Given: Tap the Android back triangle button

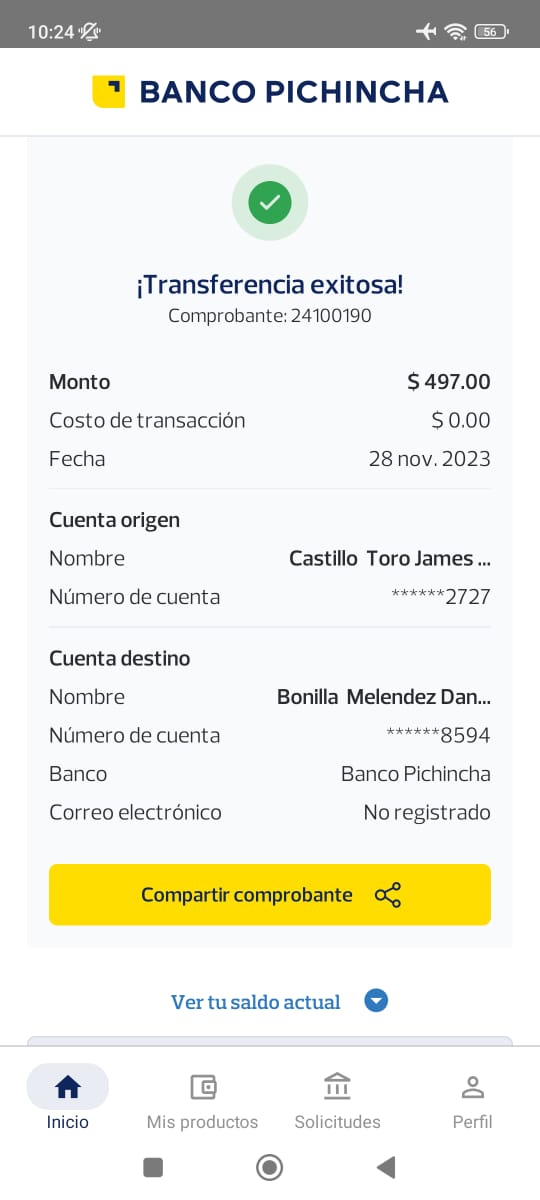Looking at the screenshot, I should [386, 1167].
